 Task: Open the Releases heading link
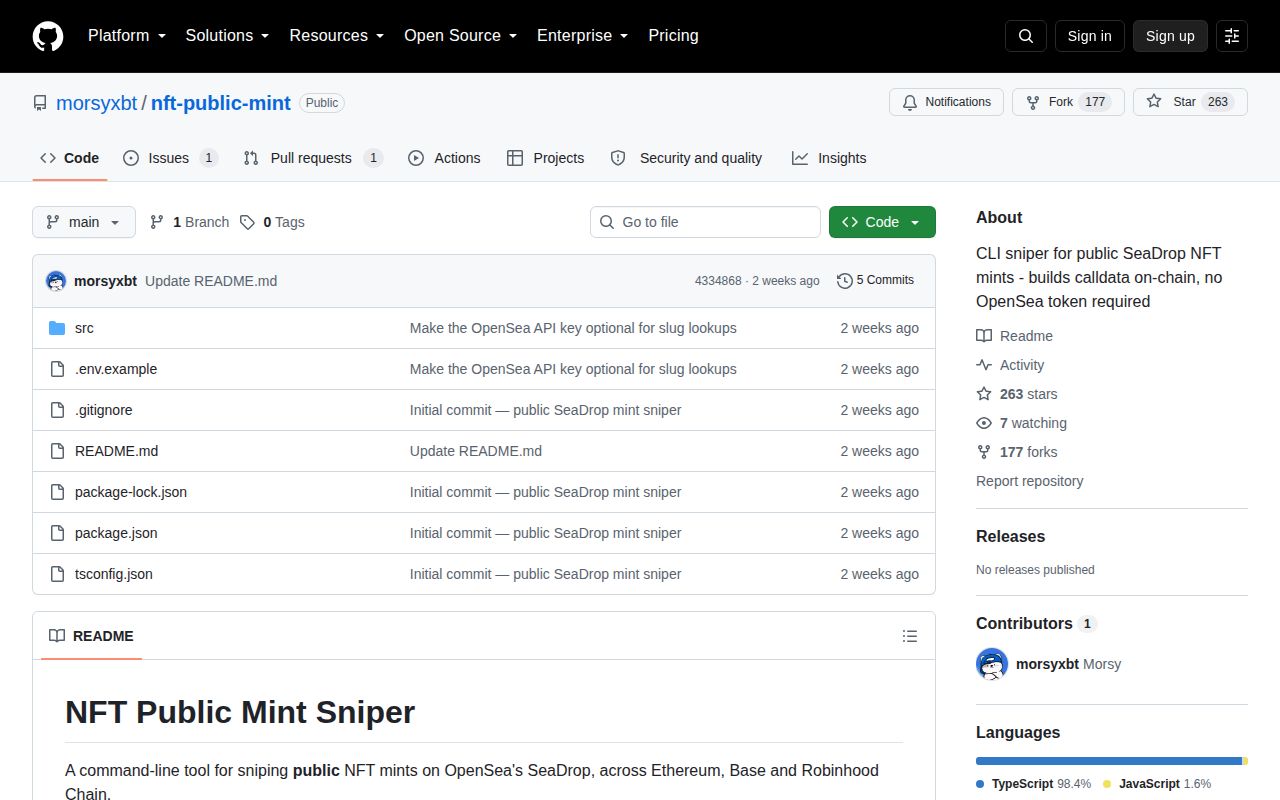(1010, 536)
